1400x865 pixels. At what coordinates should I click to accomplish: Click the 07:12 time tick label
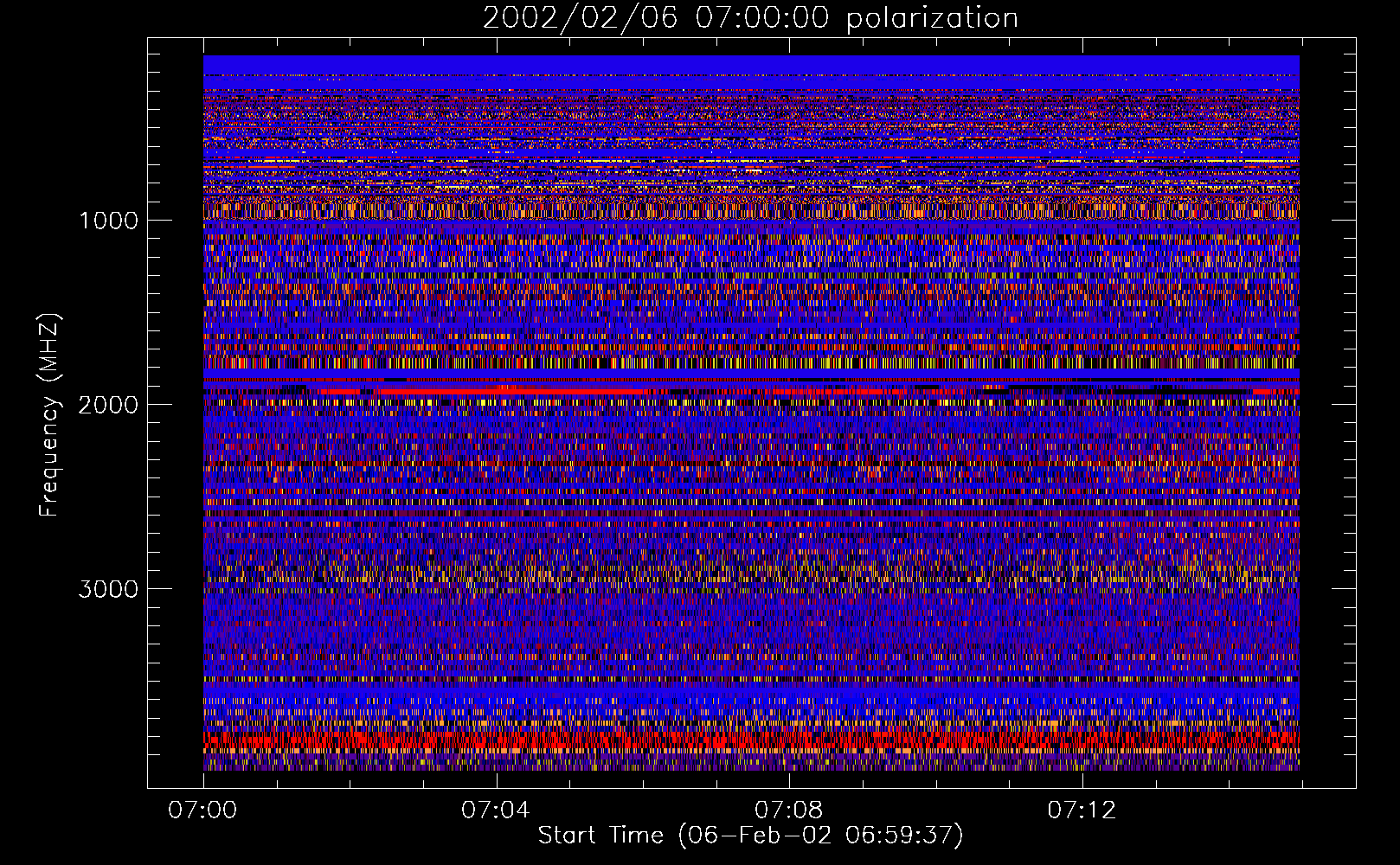tap(1082, 810)
